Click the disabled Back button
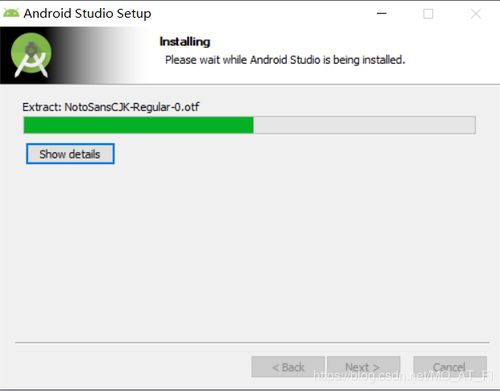 pyautogui.click(x=288, y=367)
